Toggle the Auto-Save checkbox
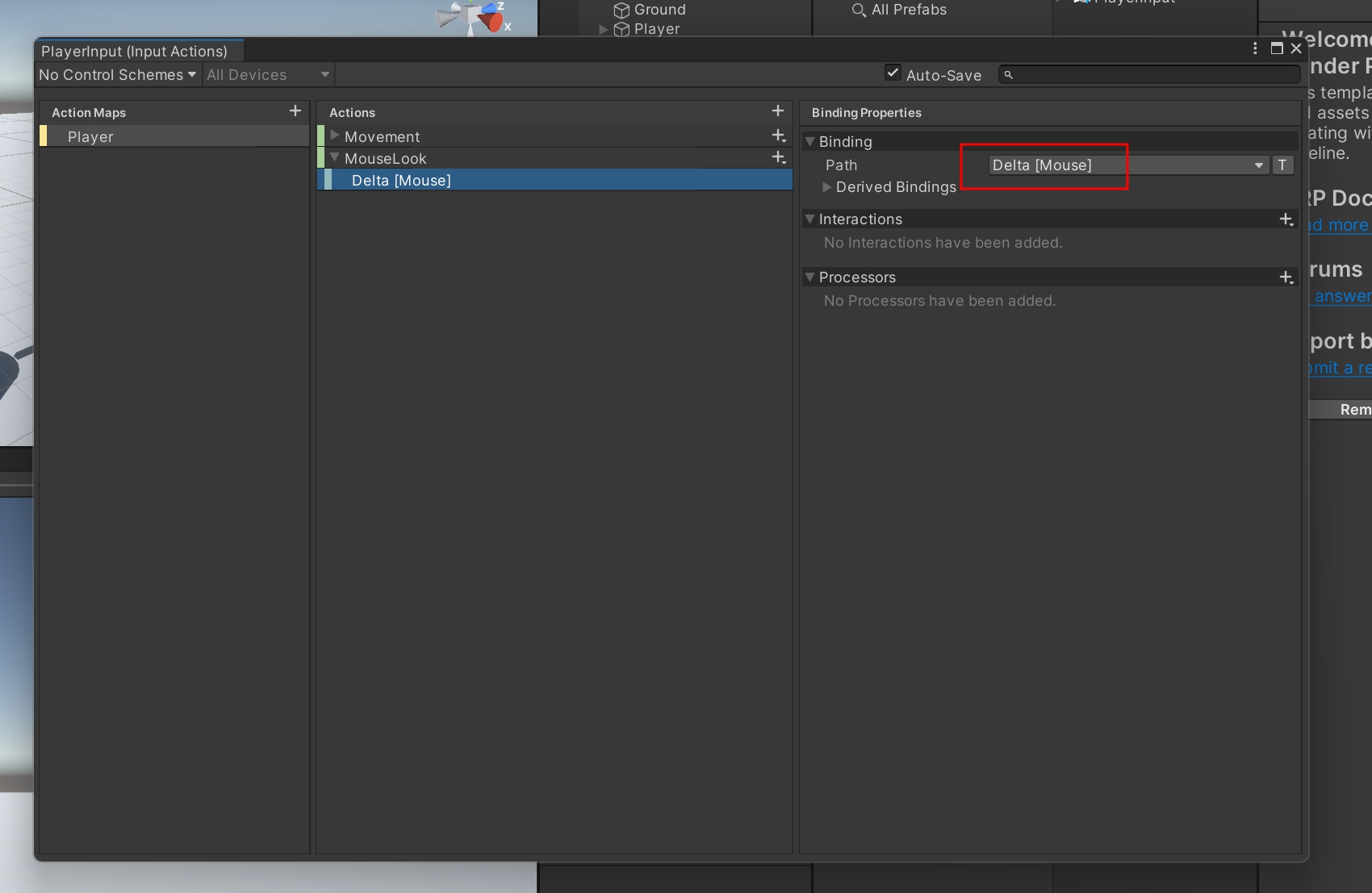This screenshot has height=893, width=1372. tap(893, 73)
